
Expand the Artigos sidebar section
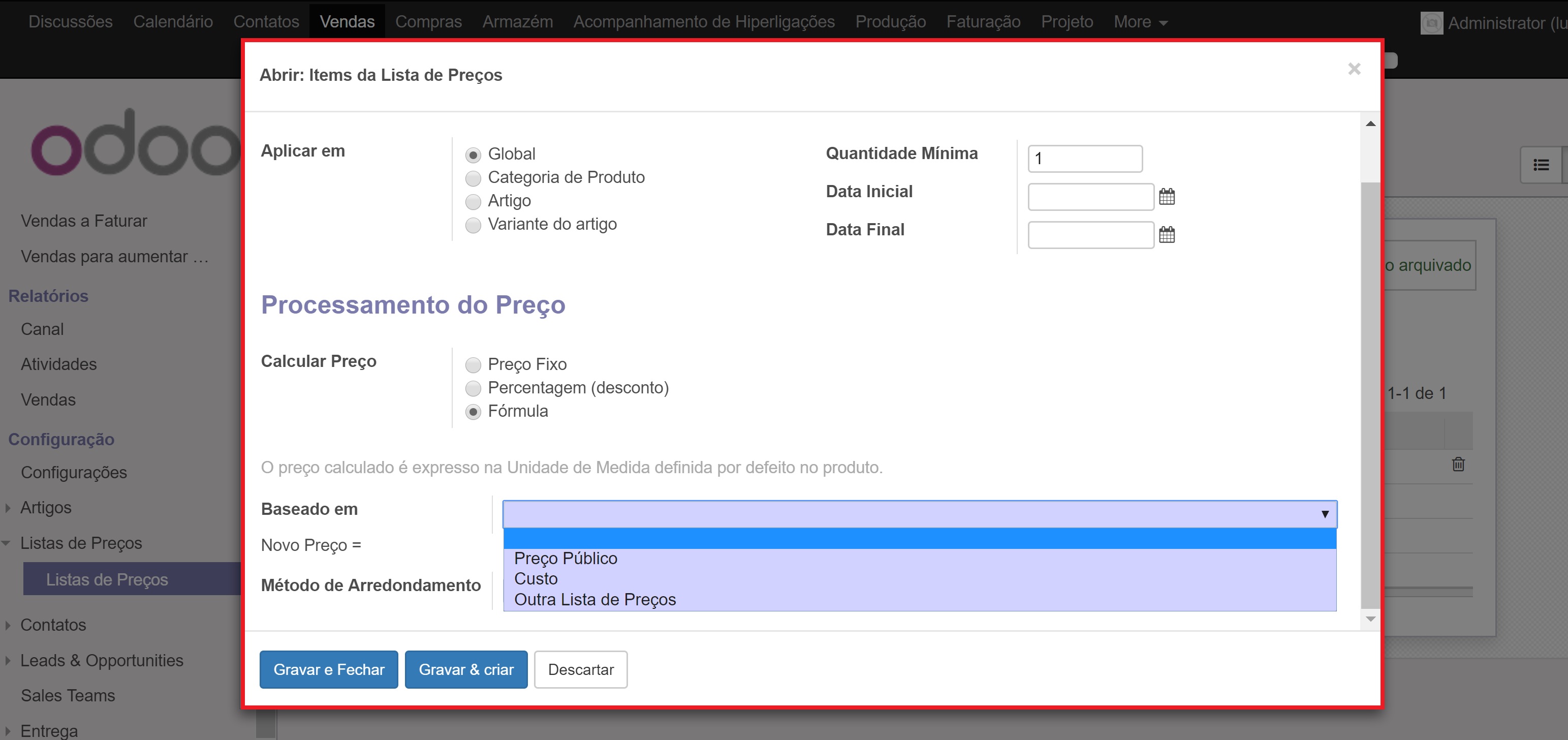pyautogui.click(x=46, y=507)
